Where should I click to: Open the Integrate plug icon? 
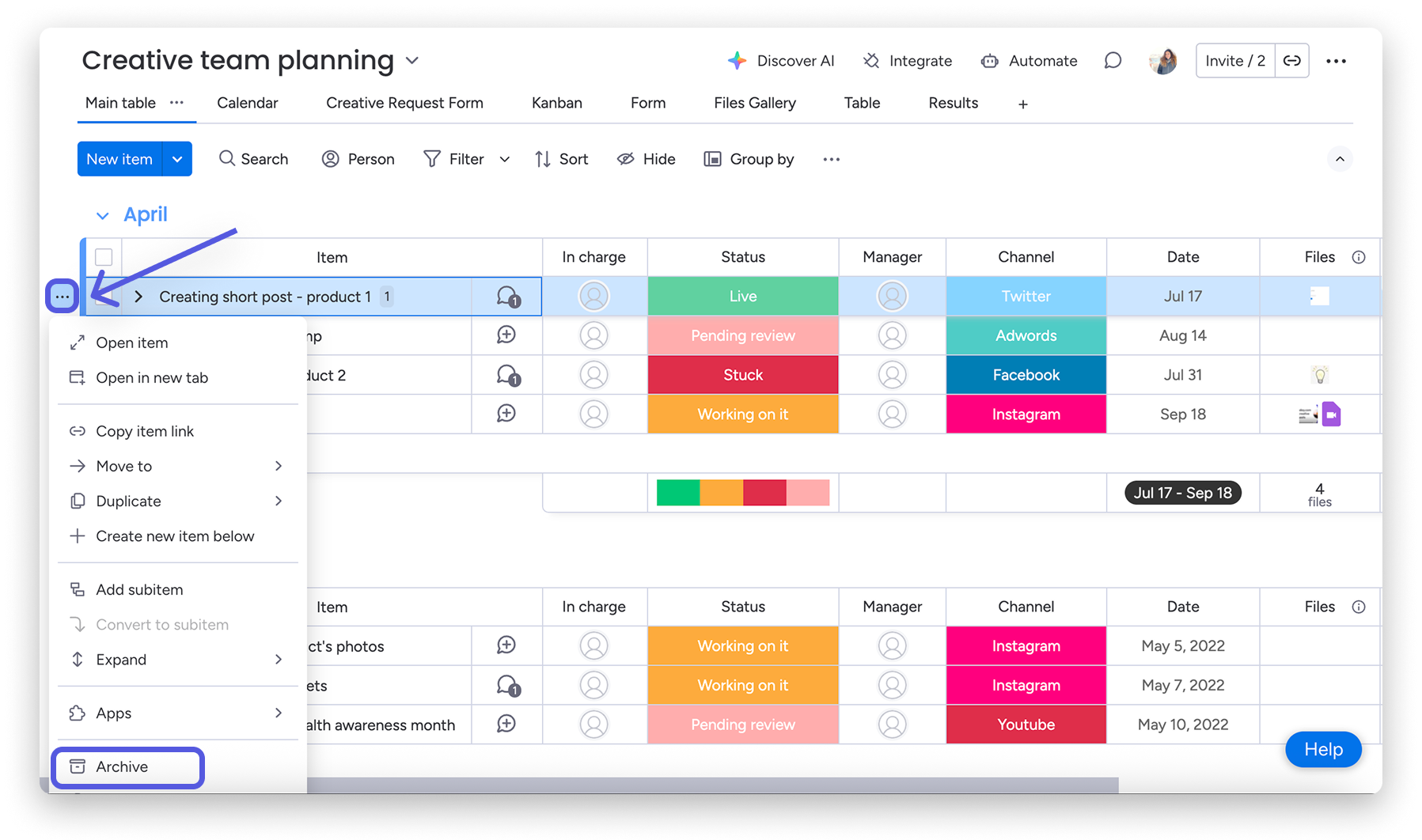[x=871, y=61]
